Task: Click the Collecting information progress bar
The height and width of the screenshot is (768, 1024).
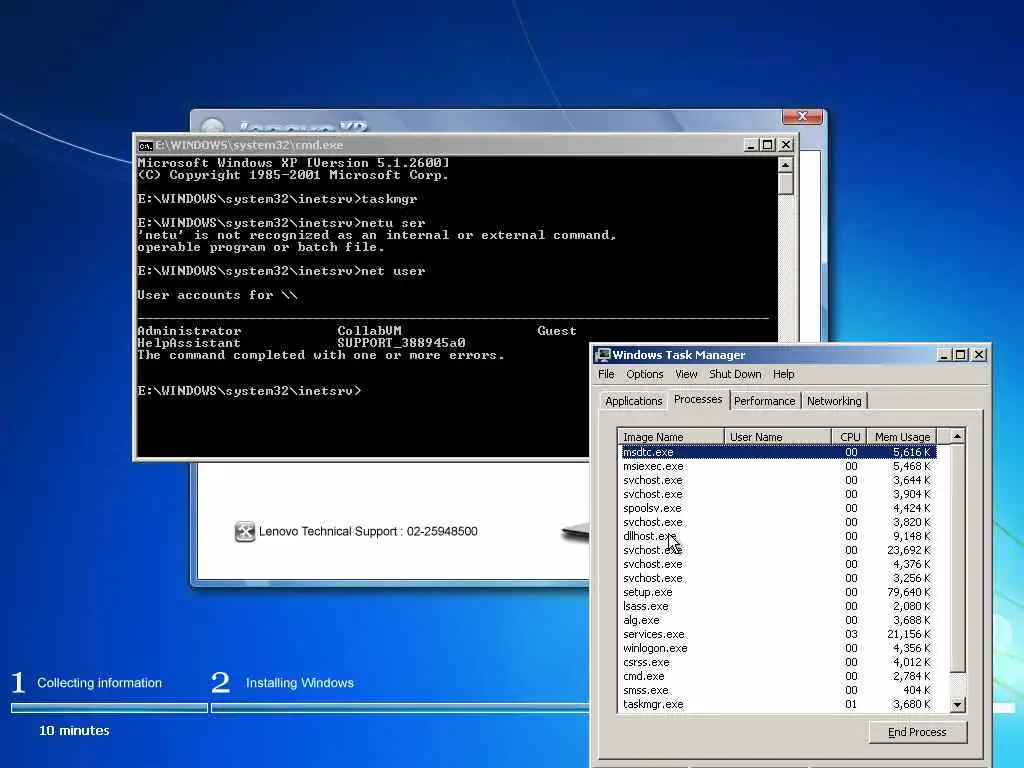Action: (x=109, y=708)
